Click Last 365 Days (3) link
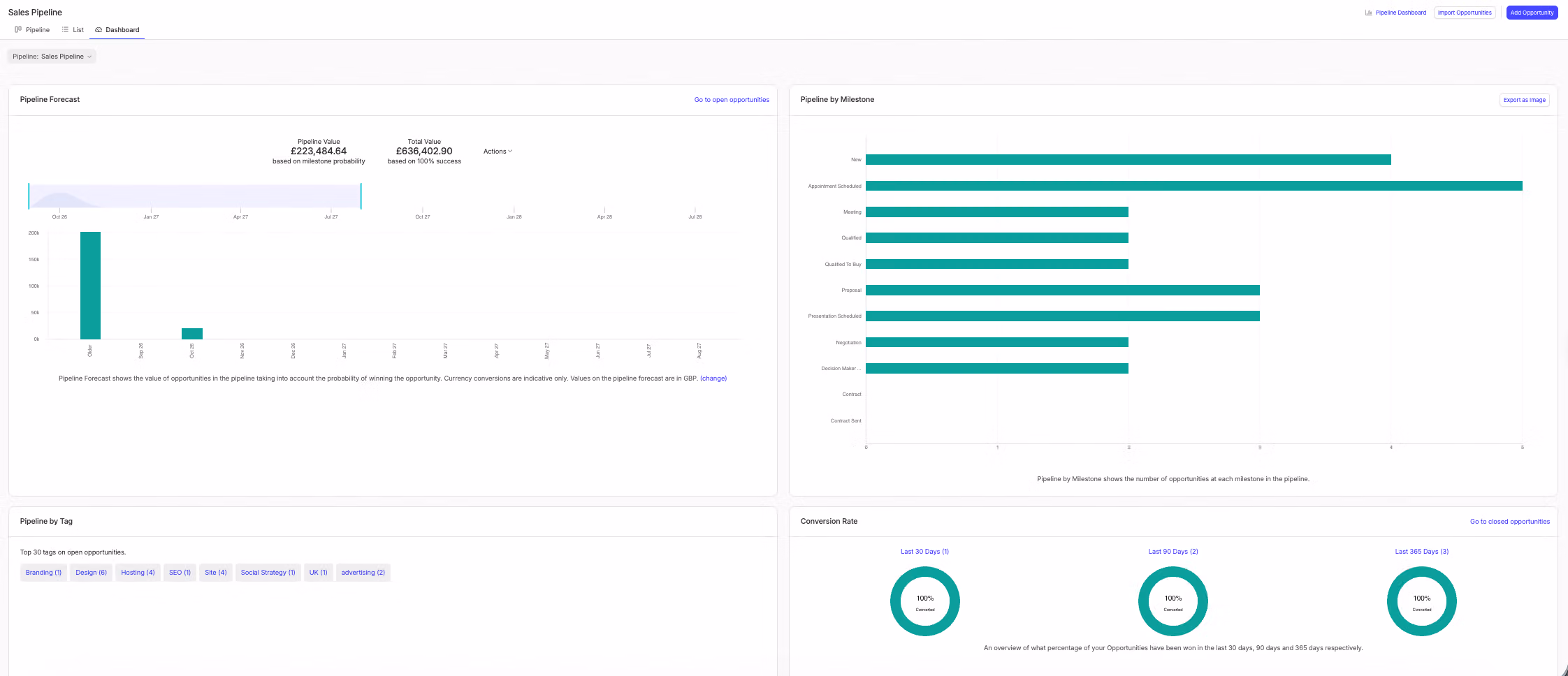 click(x=1421, y=552)
